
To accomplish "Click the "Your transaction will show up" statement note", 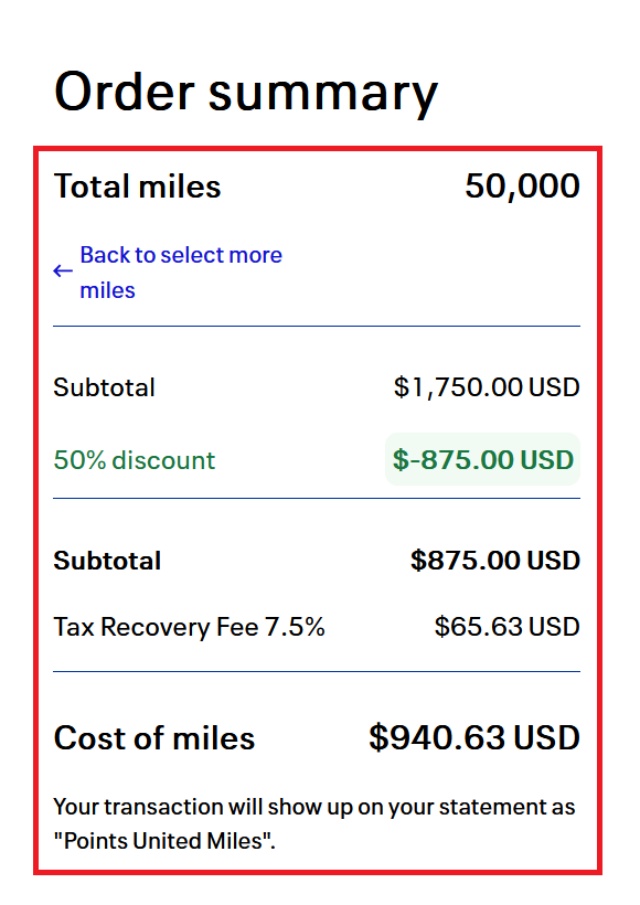I will click(314, 806).
